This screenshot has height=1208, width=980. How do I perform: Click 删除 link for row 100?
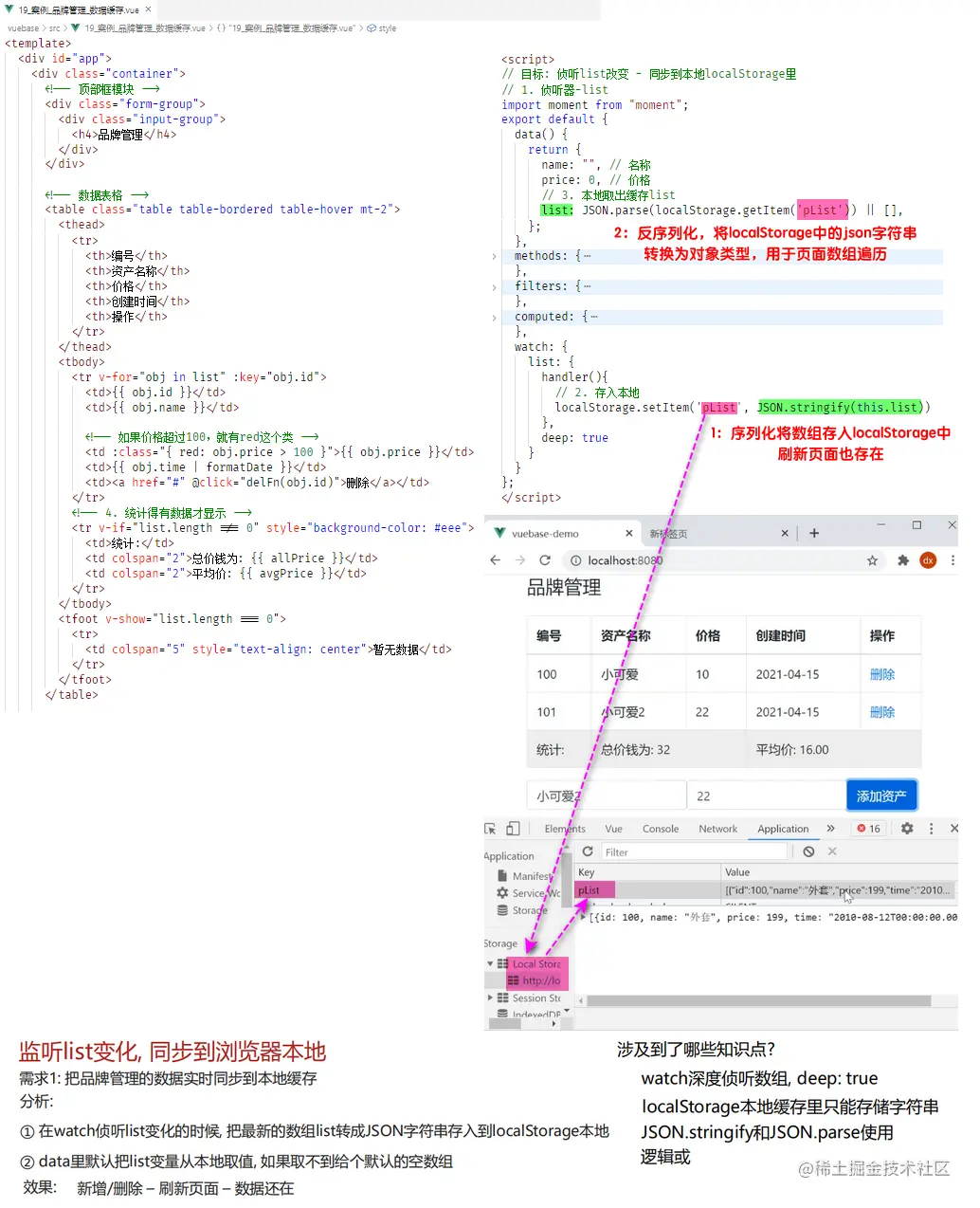(x=882, y=674)
